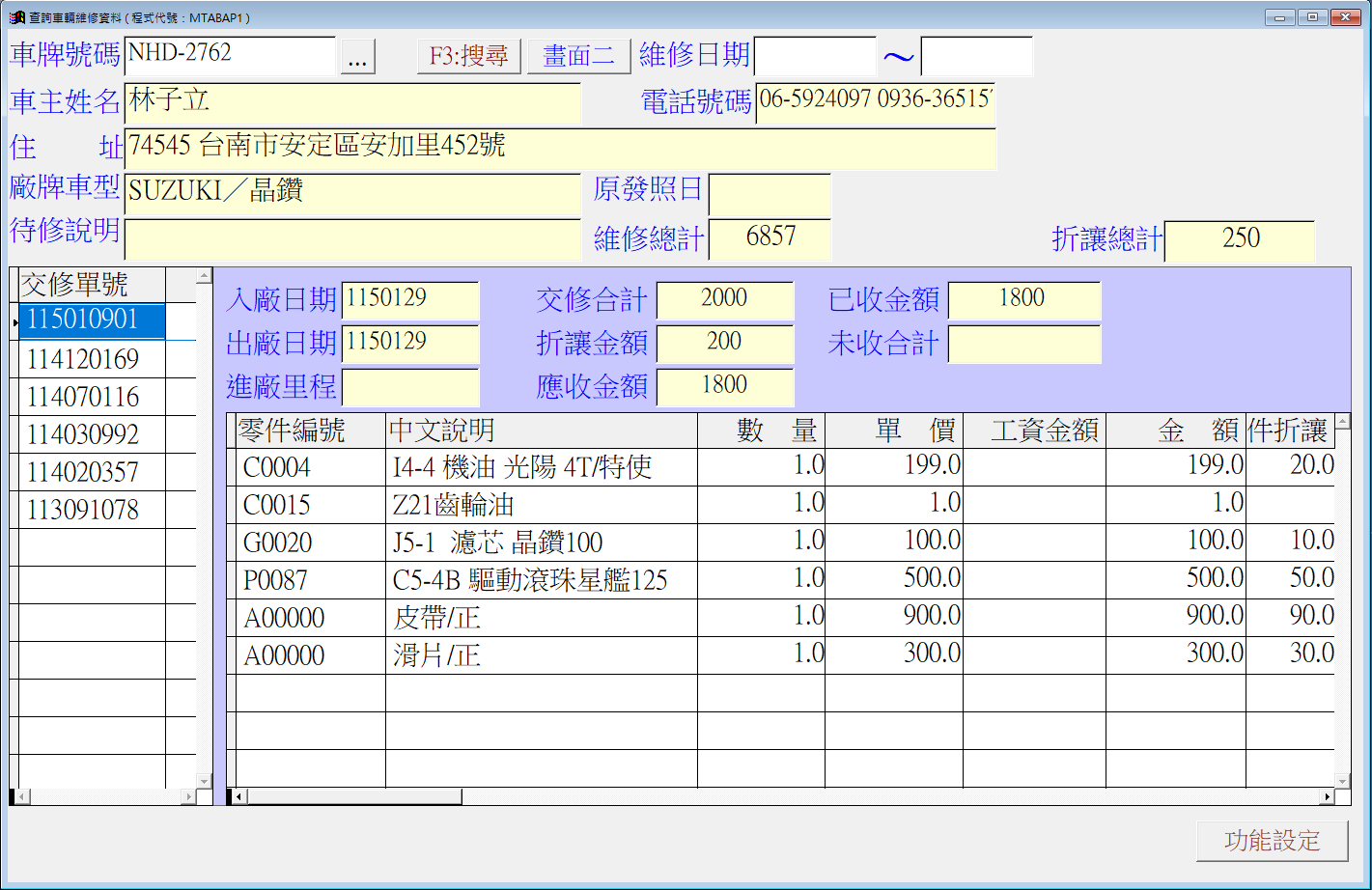The height and width of the screenshot is (890, 1372).
Task: Select repair order 114120169
Action: [92, 359]
